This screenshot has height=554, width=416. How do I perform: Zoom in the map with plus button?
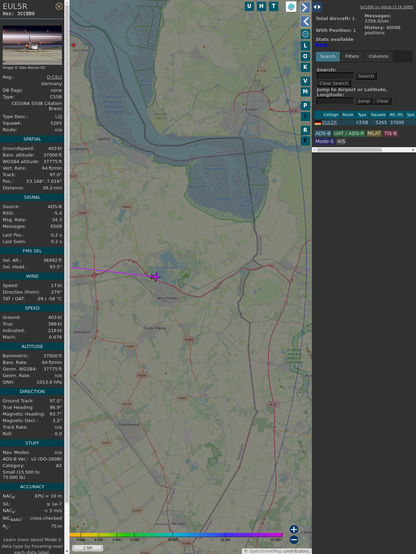pyautogui.click(x=294, y=529)
